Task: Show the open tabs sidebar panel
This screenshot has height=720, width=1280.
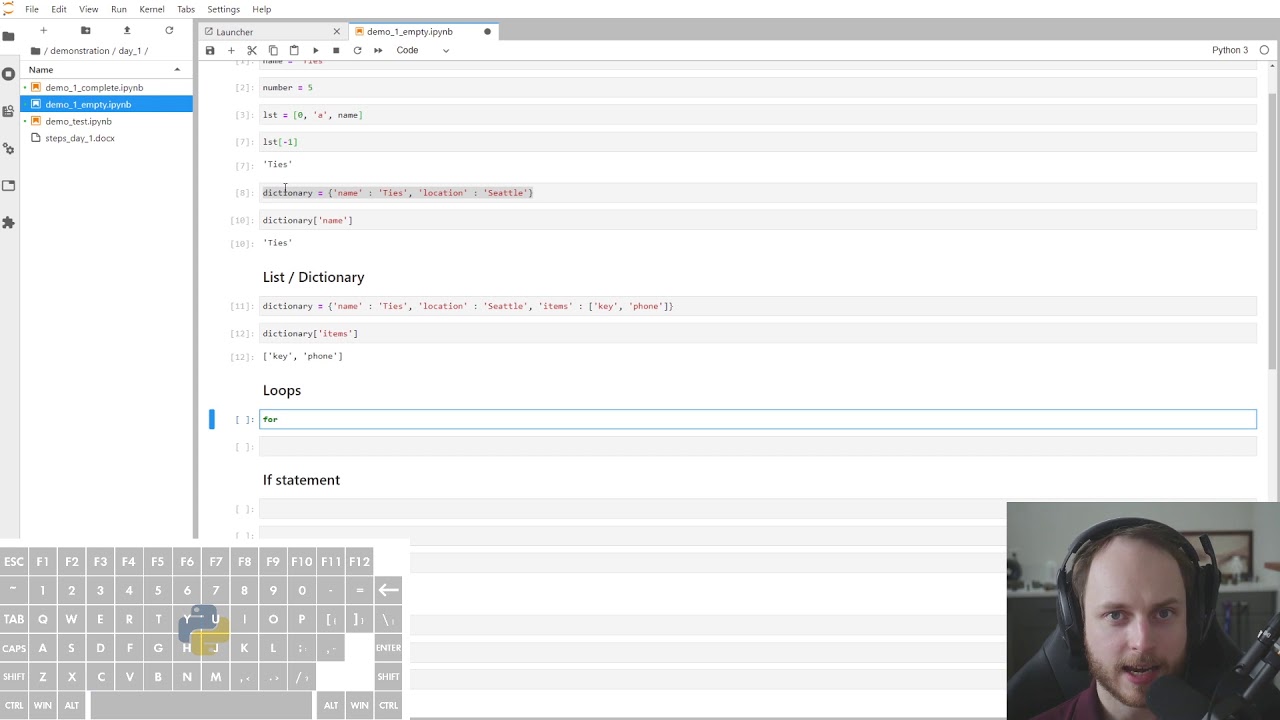Action: (x=9, y=185)
